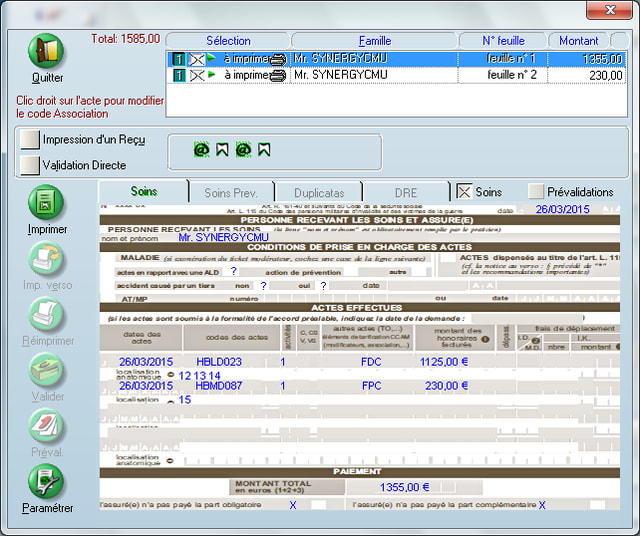Open the Duplicatas tab

click(x=318, y=192)
